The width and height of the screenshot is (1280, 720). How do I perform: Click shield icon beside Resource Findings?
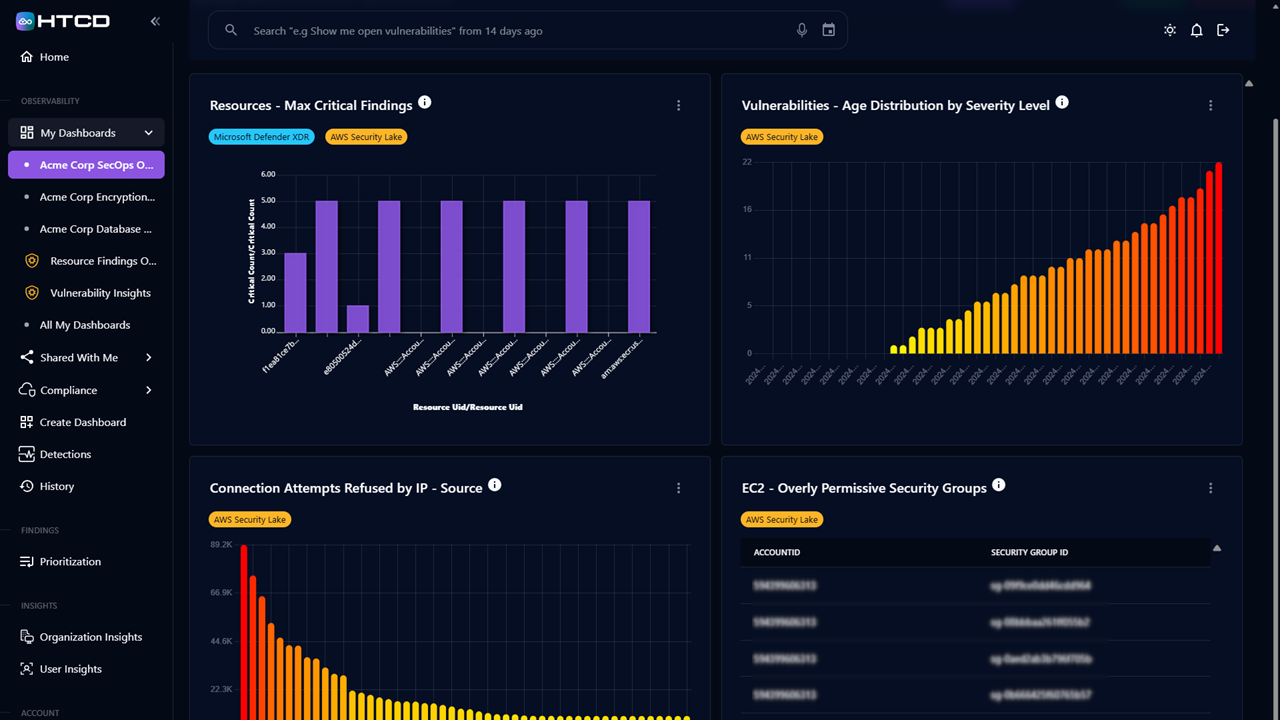(32, 261)
